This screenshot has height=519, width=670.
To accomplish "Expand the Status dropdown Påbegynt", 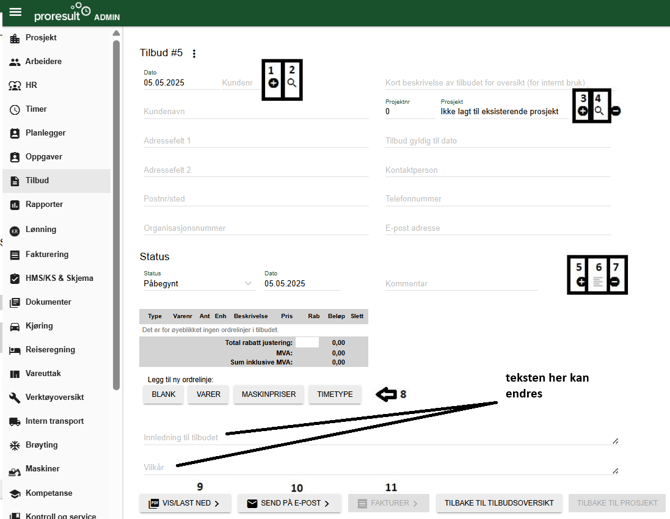I will point(248,284).
